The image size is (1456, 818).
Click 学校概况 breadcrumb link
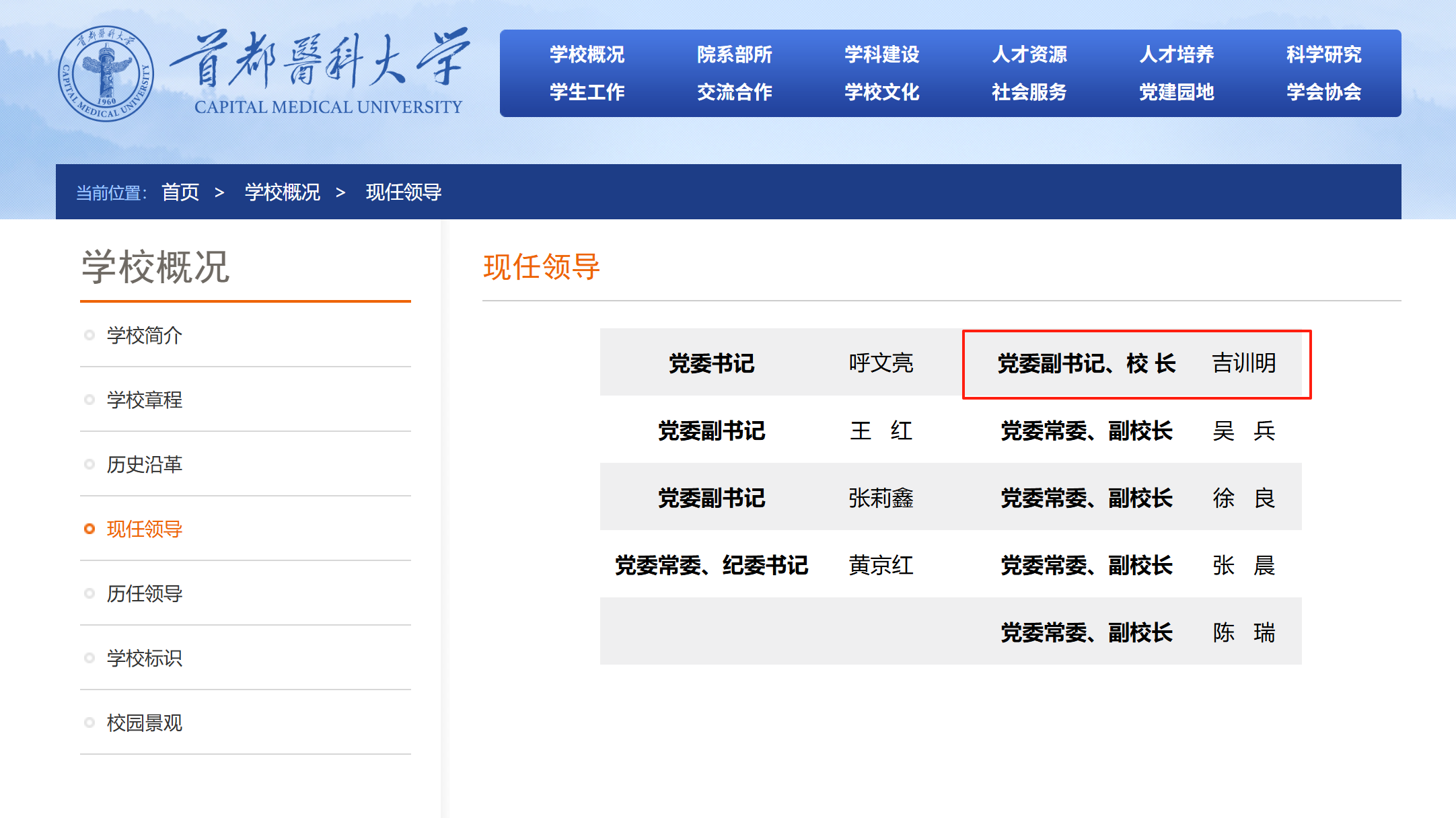click(x=282, y=192)
